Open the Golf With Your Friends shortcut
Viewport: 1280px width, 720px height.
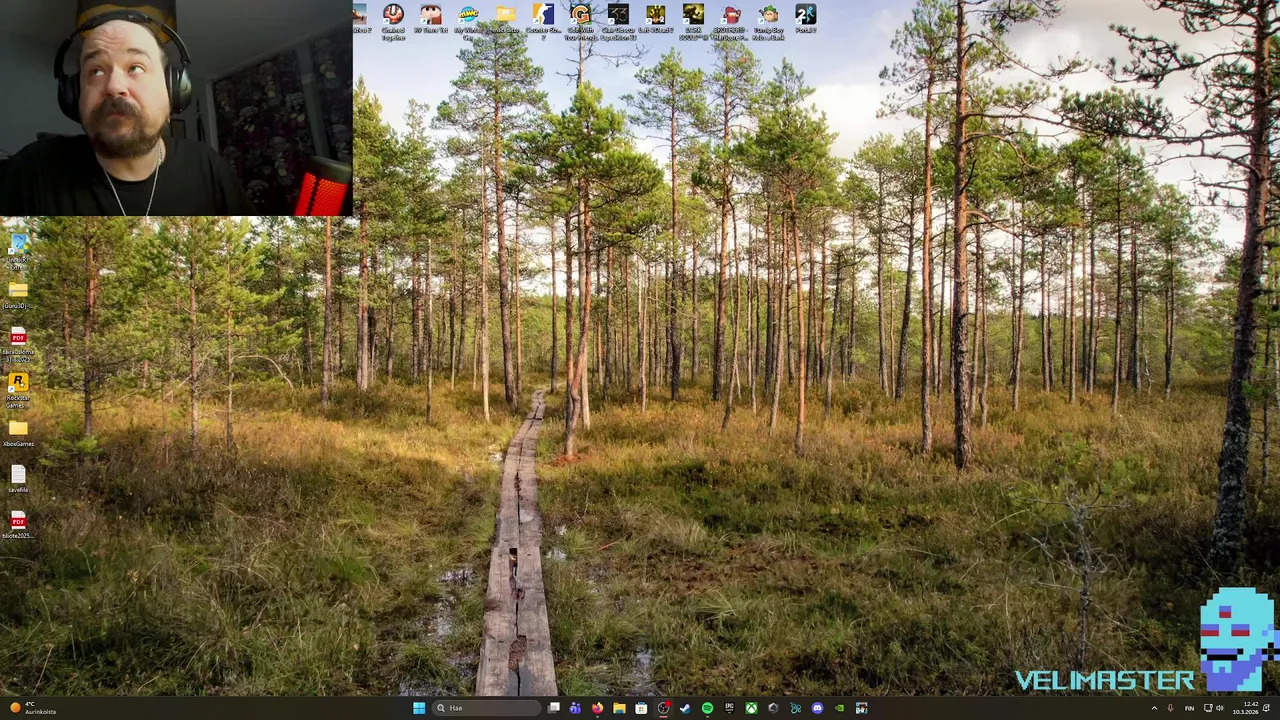coord(581,20)
